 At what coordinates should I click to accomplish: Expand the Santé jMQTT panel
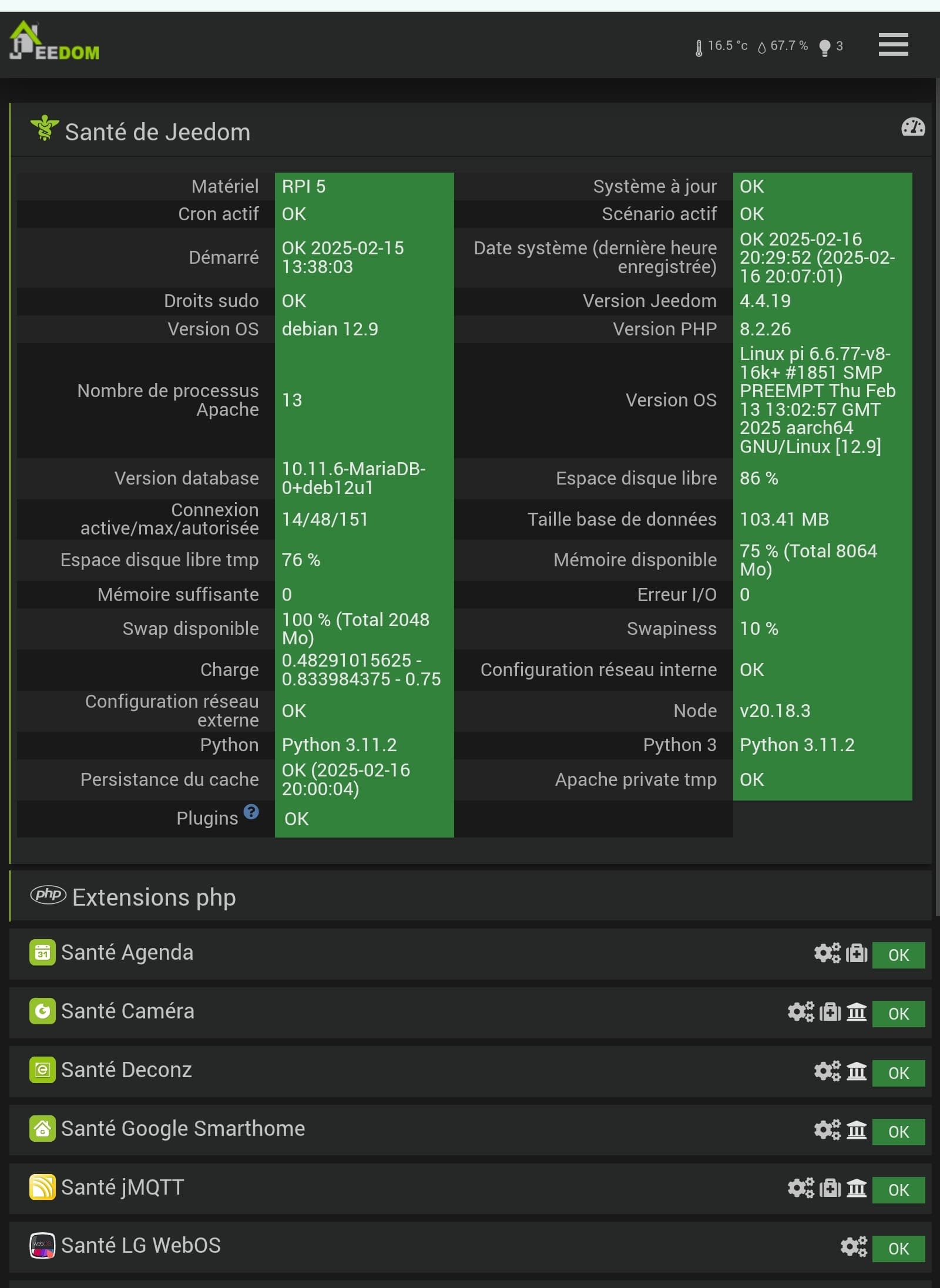pyautogui.click(x=122, y=1188)
